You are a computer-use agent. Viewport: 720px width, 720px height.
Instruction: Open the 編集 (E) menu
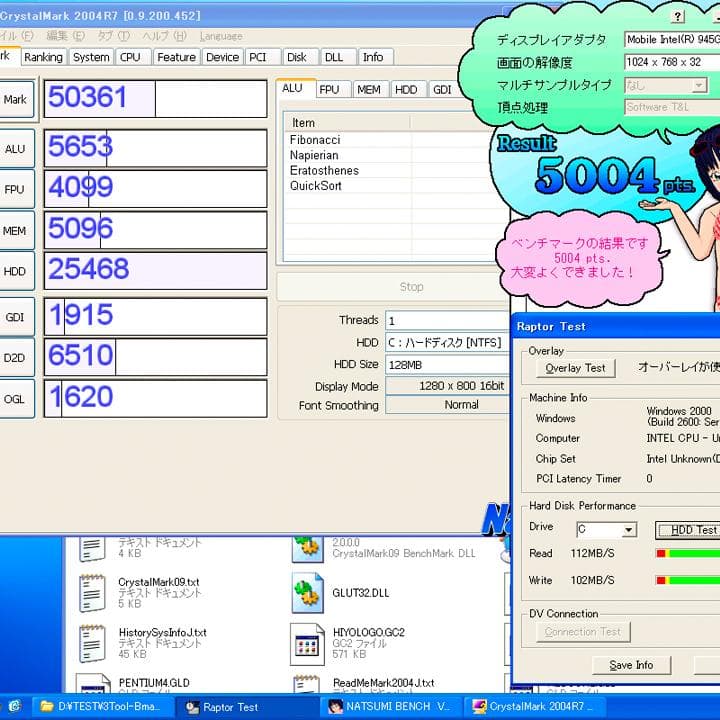point(66,36)
